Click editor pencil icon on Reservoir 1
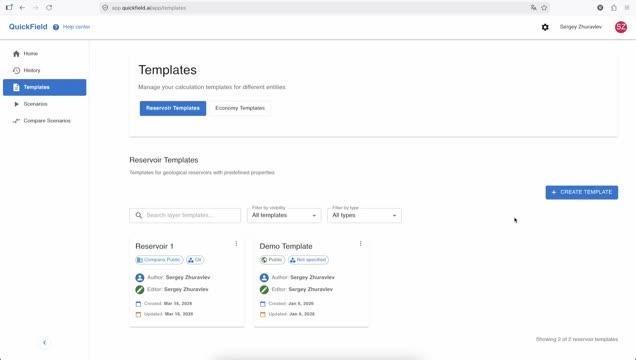The width and height of the screenshot is (636, 360). (x=140, y=289)
